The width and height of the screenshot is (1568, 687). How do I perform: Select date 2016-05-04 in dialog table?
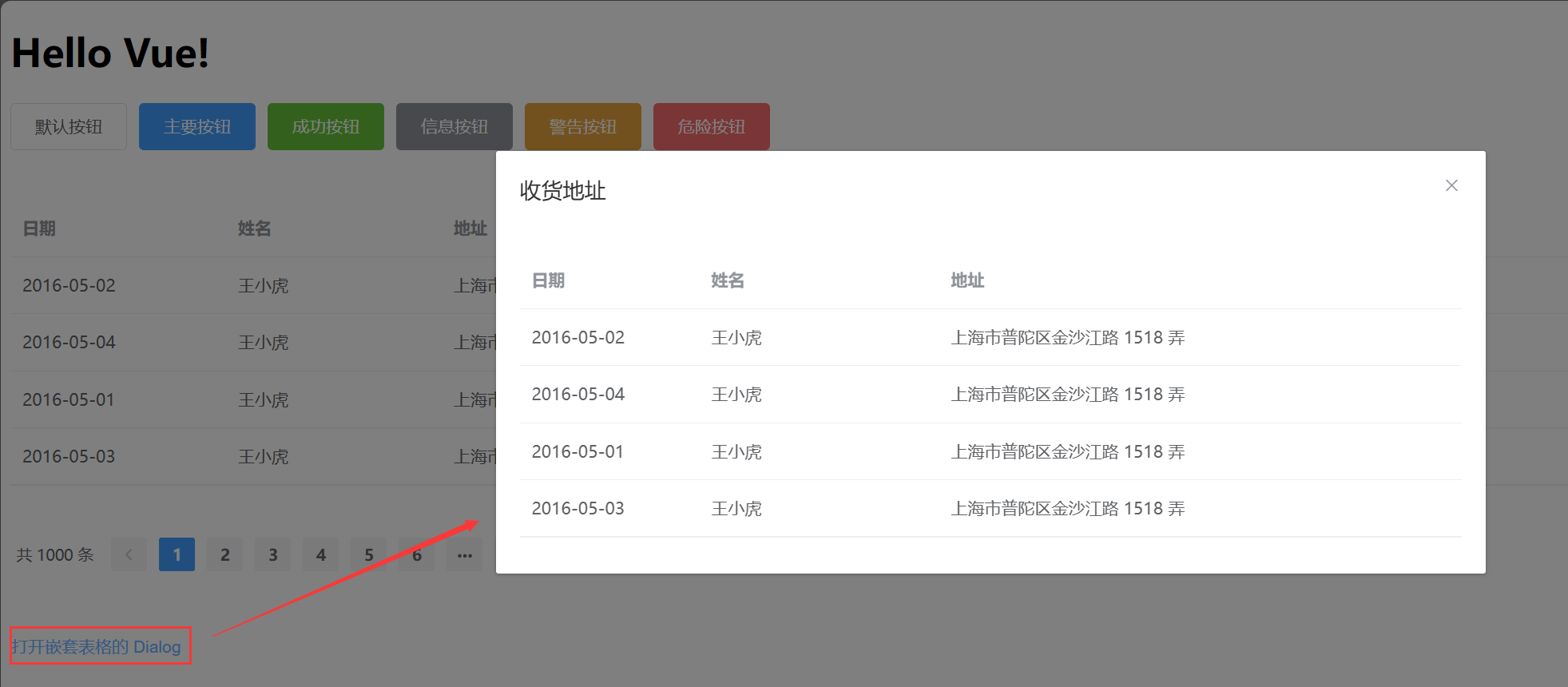pos(578,394)
